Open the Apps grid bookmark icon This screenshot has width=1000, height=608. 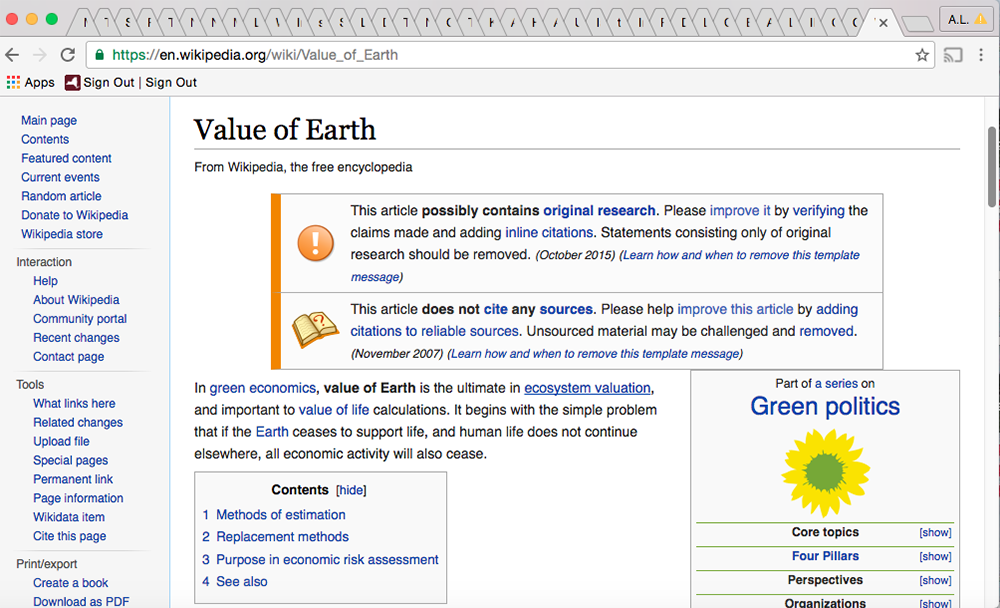tap(13, 82)
